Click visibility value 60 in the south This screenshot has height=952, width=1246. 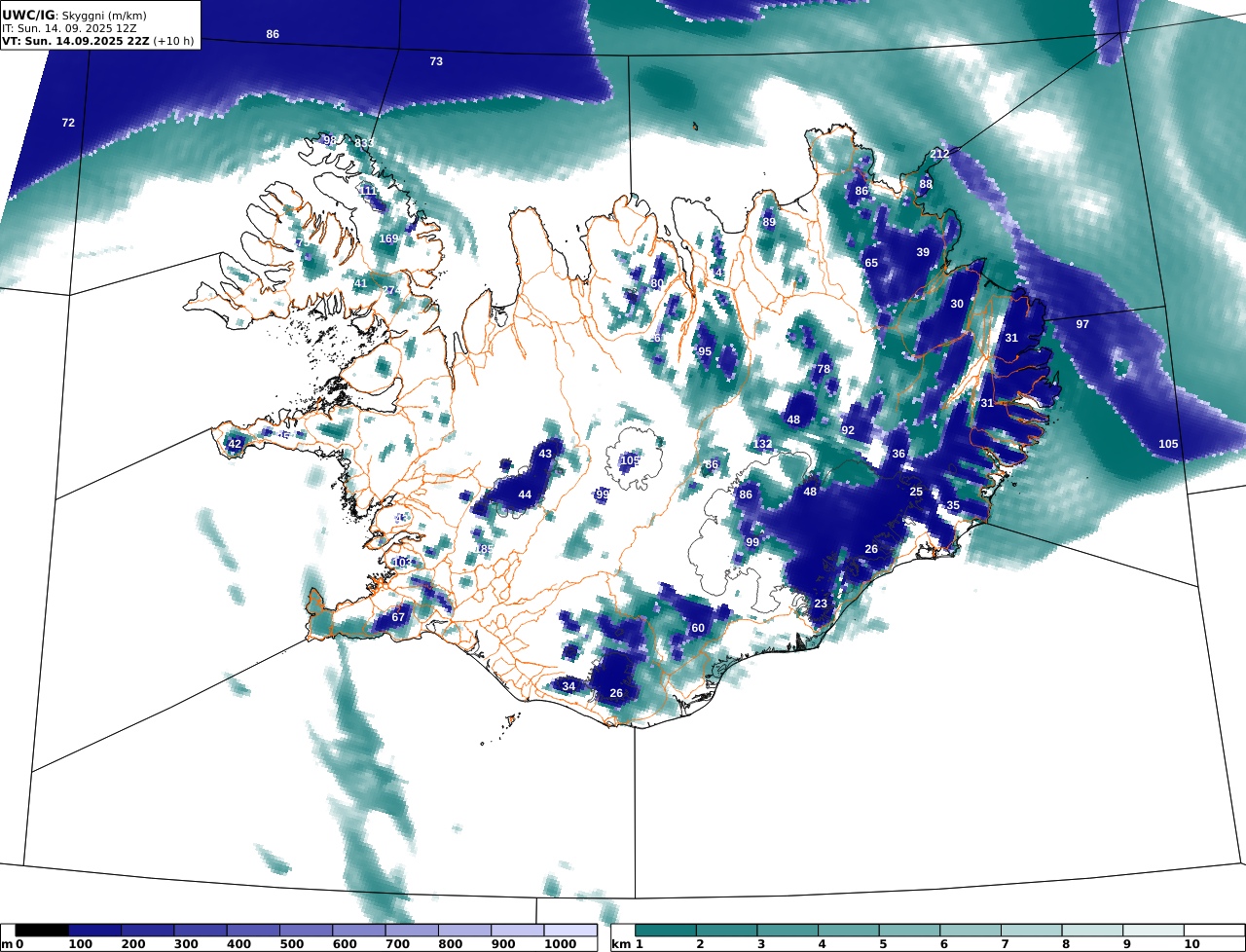coord(698,628)
